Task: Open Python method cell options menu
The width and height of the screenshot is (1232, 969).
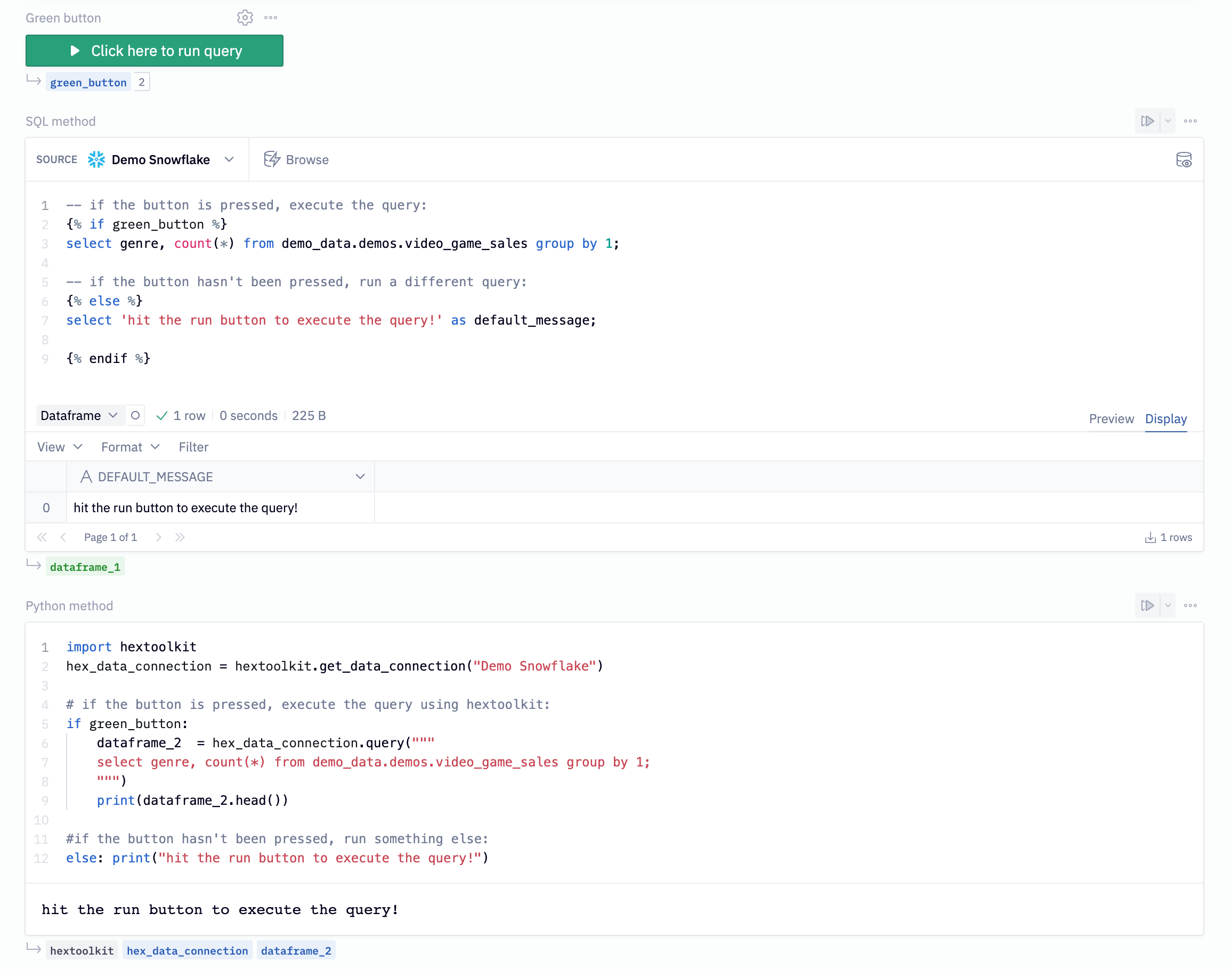Action: pyautogui.click(x=1190, y=605)
